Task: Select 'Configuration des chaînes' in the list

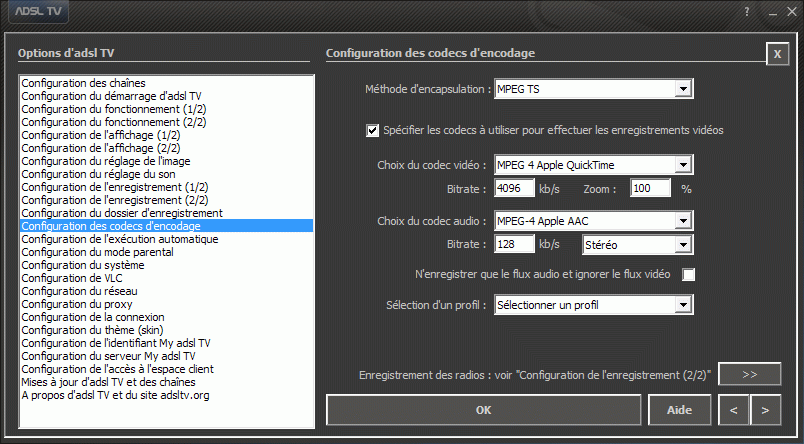Action: 167,83
